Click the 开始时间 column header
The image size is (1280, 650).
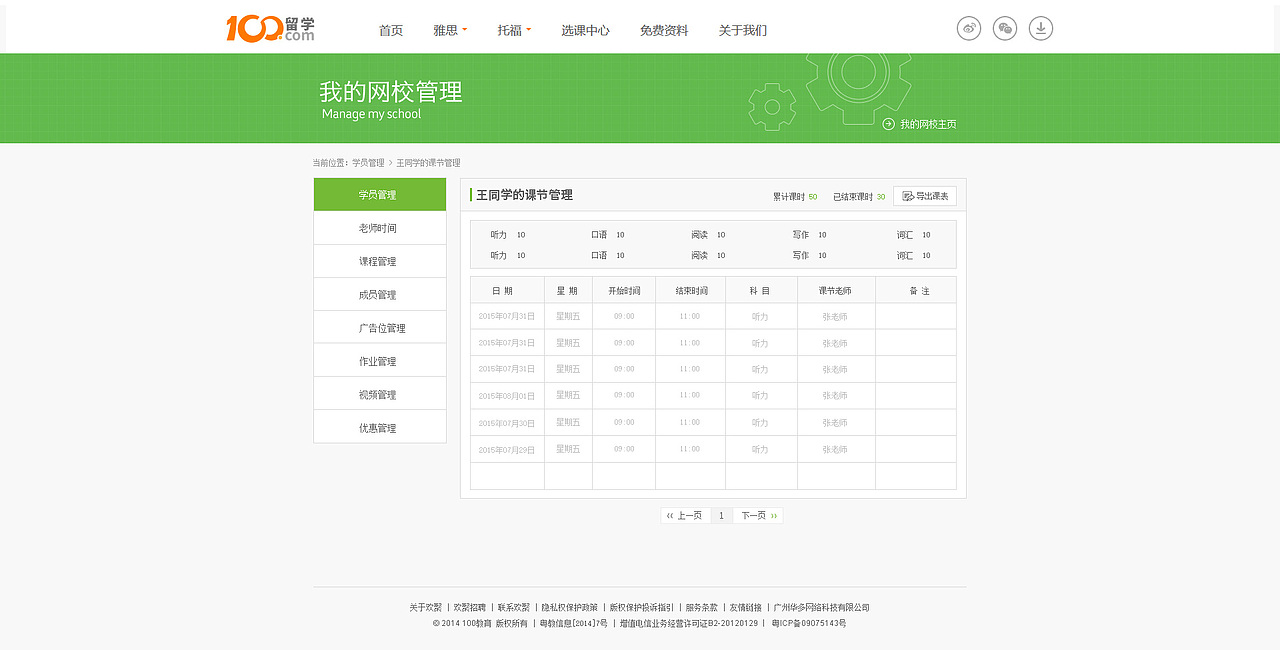[x=624, y=290]
